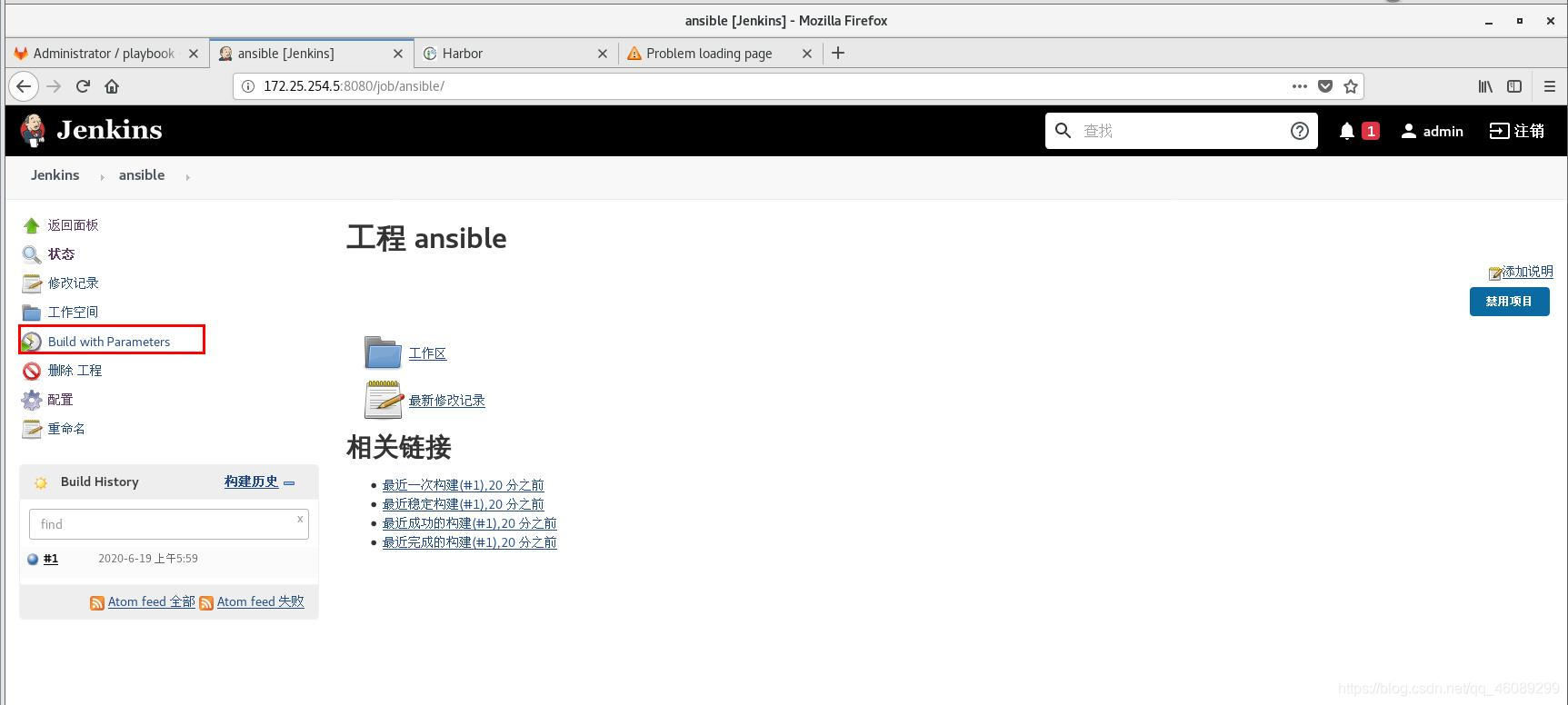The image size is (1568, 705).
Task: Focus the build history find field
Action: 168,524
